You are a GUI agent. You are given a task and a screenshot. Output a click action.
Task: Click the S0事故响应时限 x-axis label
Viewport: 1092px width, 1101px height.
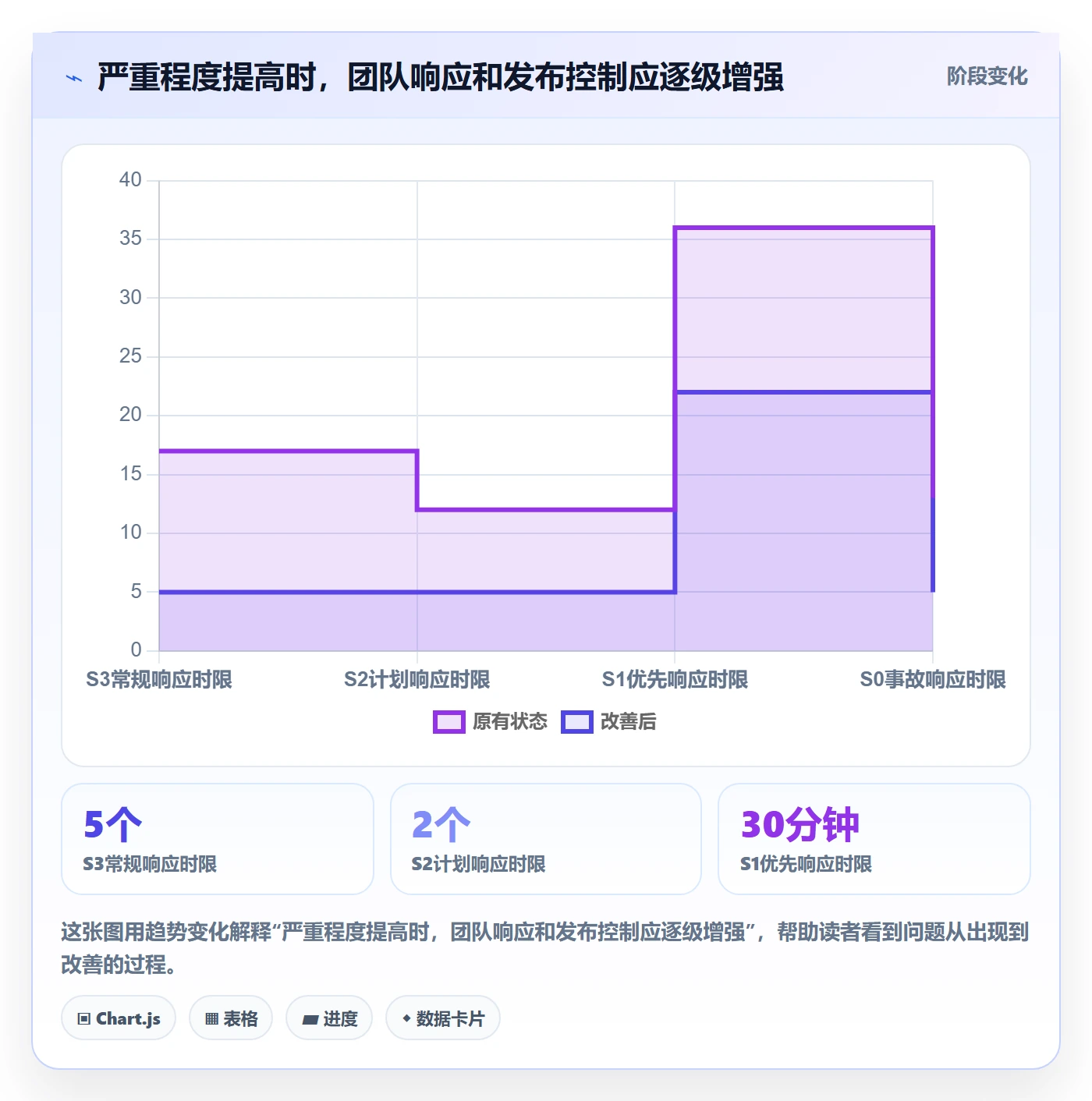tap(933, 680)
